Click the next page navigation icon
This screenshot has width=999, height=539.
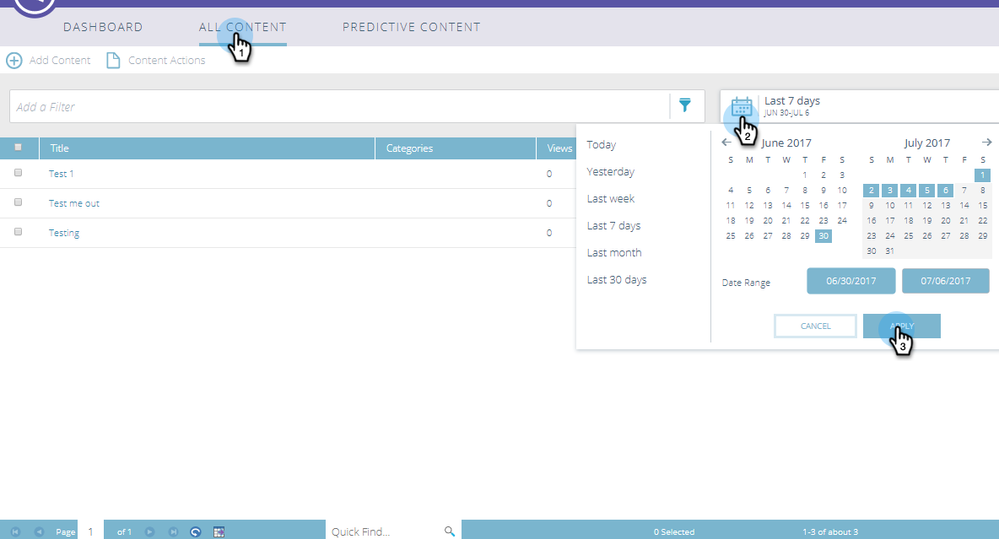coord(150,531)
